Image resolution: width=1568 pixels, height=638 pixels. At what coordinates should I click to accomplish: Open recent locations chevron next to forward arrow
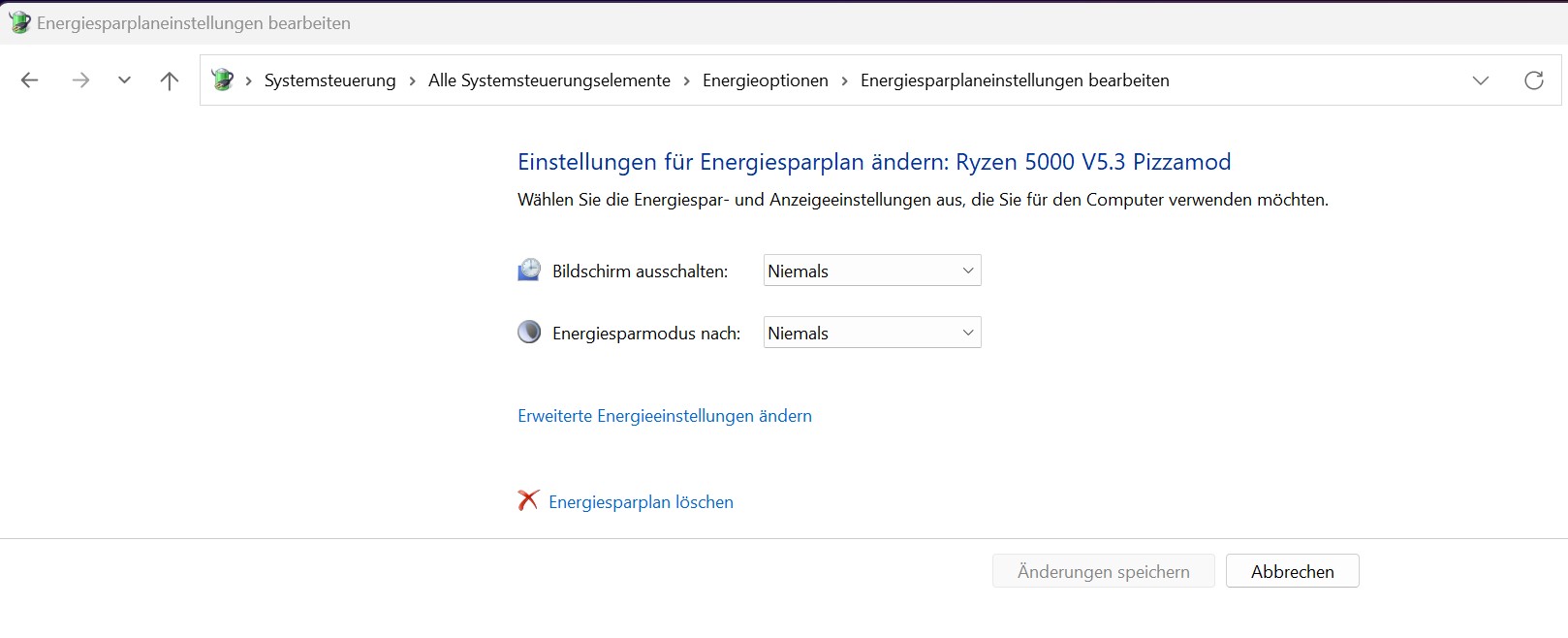[x=124, y=80]
